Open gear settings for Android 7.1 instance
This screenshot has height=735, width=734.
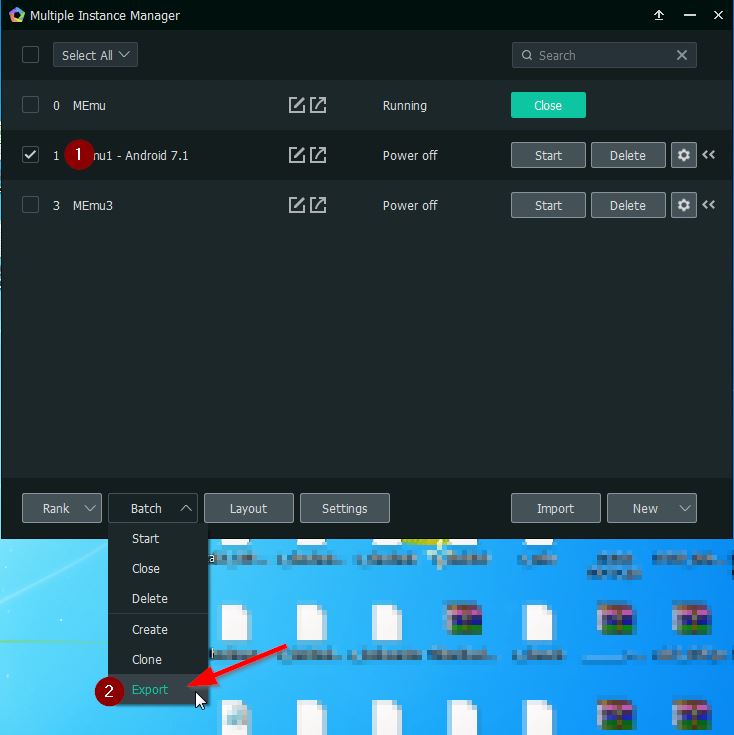point(683,155)
